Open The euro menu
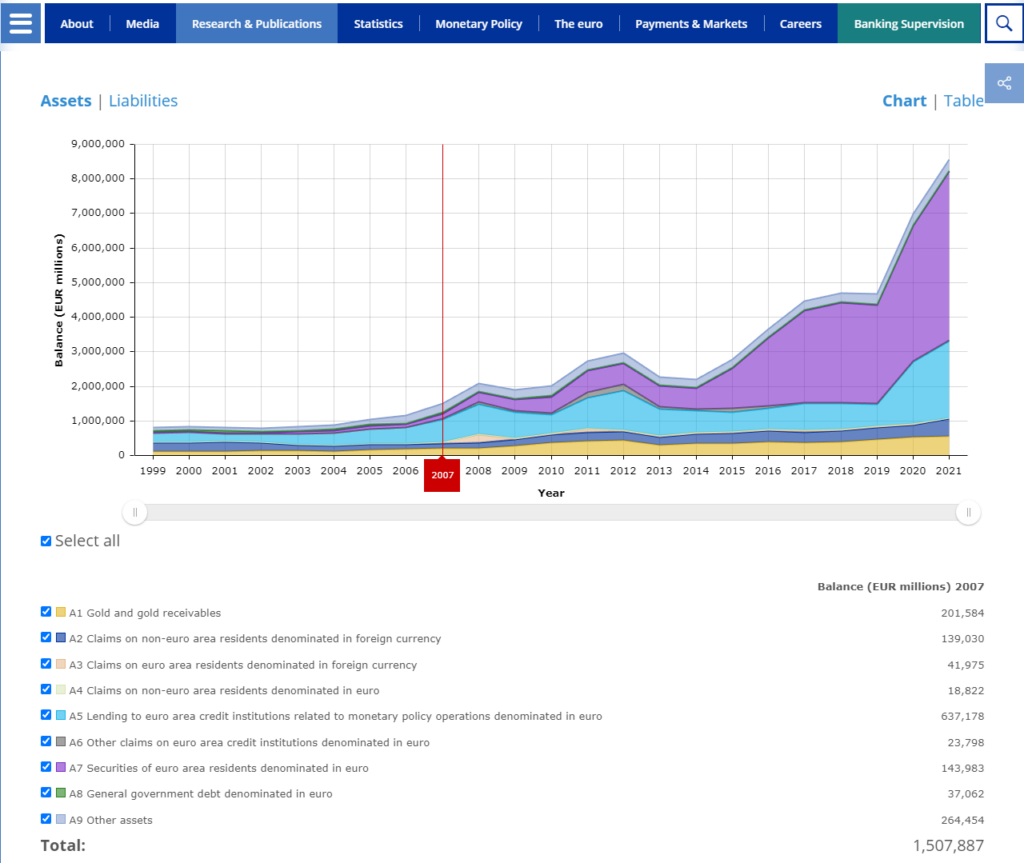The image size is (1024, 863). [579, 24]
